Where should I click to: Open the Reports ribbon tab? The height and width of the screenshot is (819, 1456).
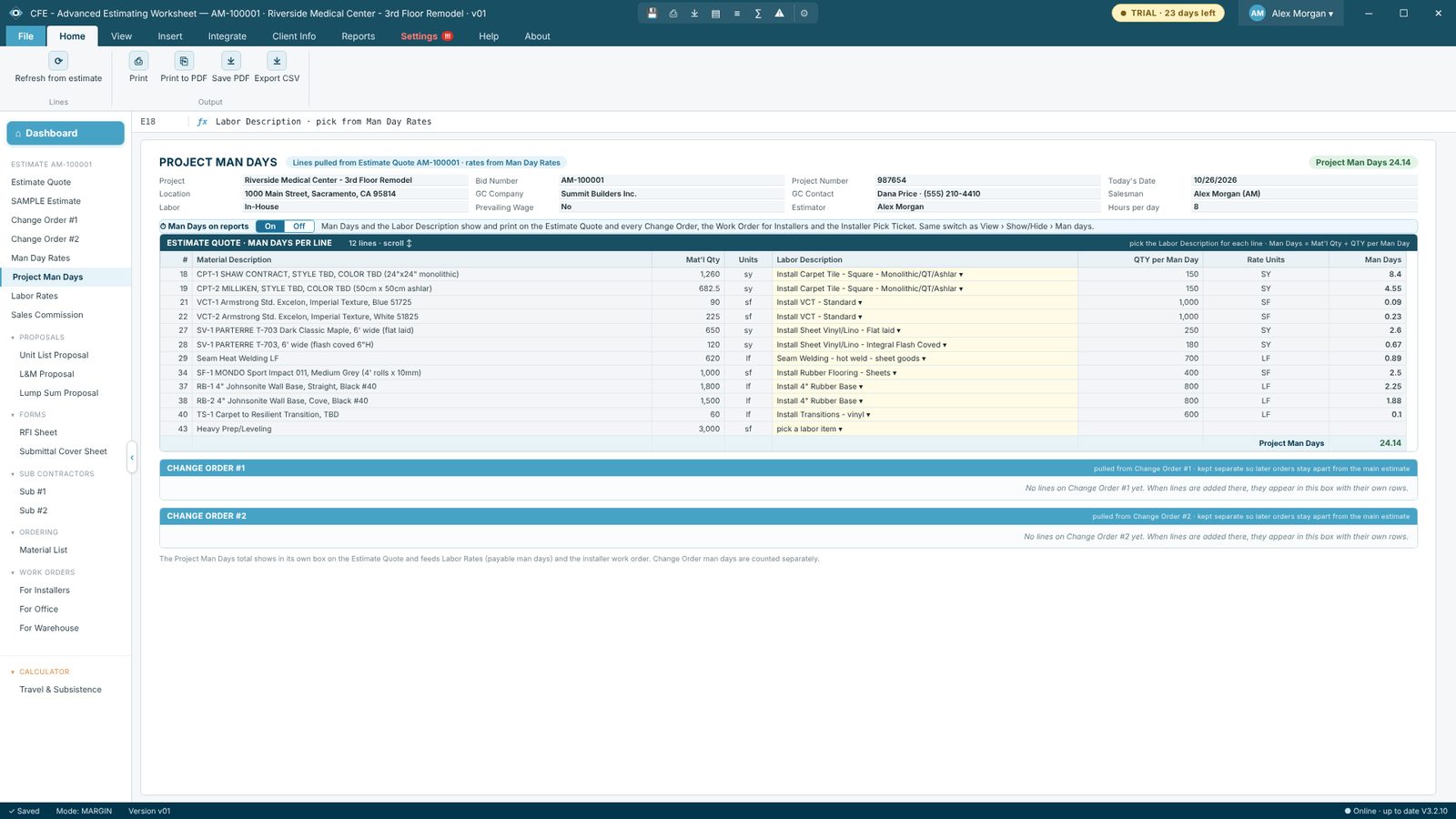(x=359, y=36)
